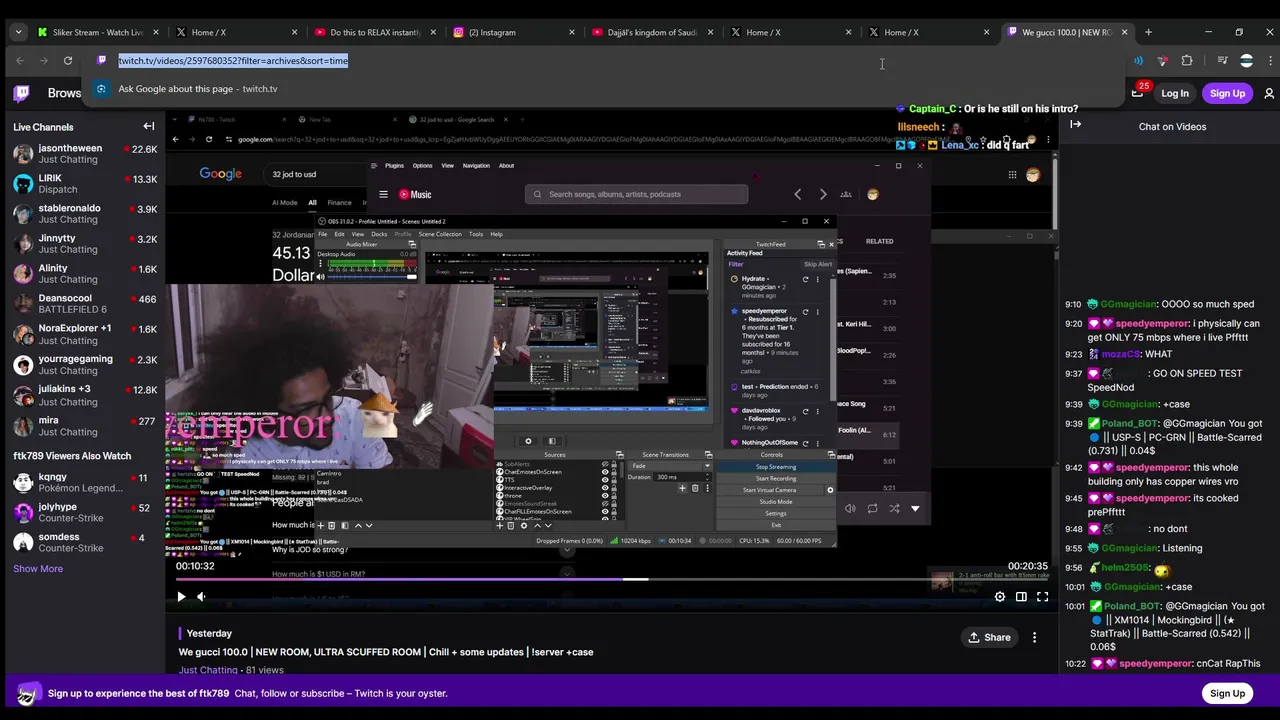
Task: Open the Twitch user profile icon
Action: 1269,93
